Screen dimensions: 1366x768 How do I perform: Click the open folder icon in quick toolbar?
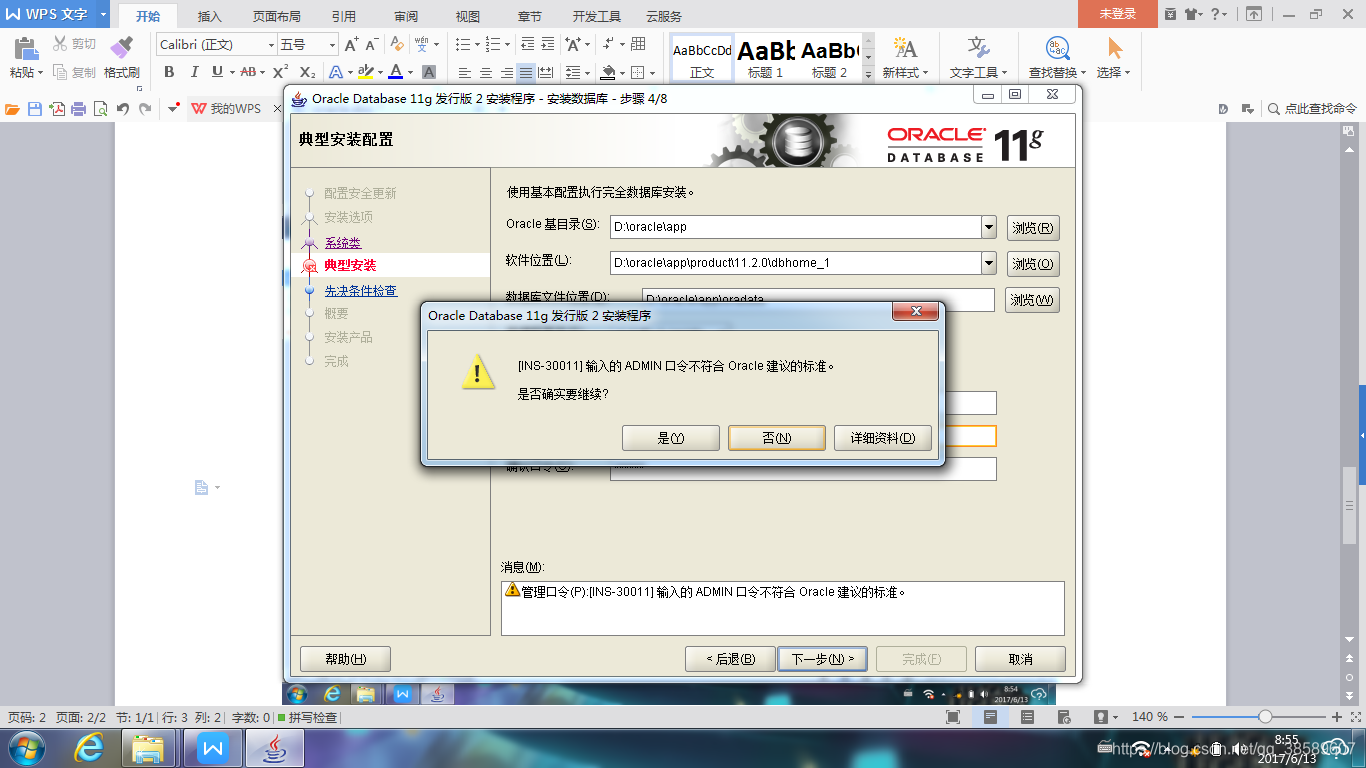pyautogui.click(x=13, y=109)
